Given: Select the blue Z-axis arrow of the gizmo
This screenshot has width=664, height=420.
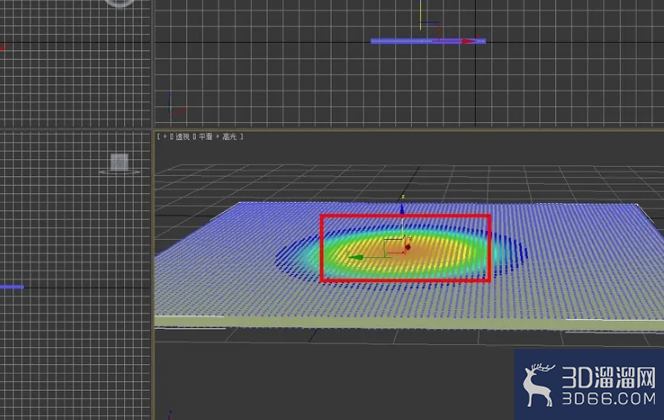Looking at the screenshot, I should click(x=402, y=208).
